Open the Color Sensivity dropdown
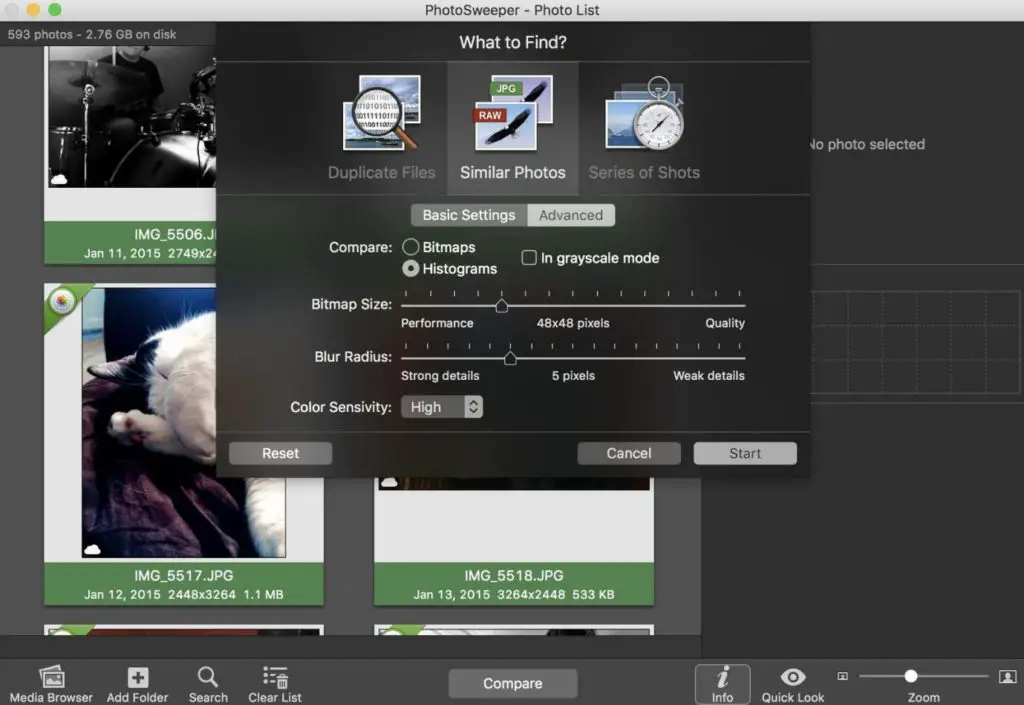Image resolution: width=1024 pixels, height=705 pixels. tap(441, 407)
